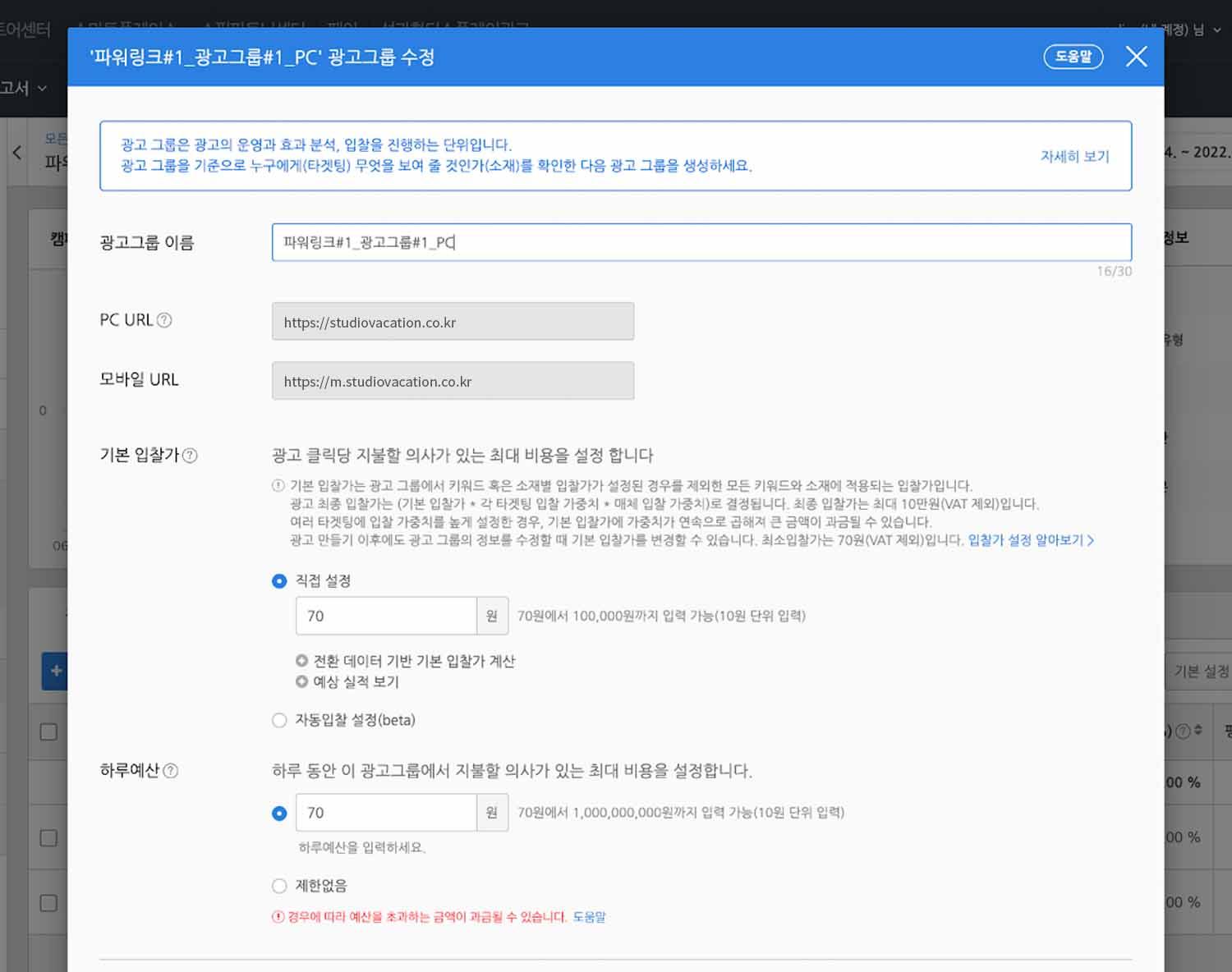This screenshot has height=972, width=1232.
Task: Click the base bid amount input field
Action: (385, 616)
